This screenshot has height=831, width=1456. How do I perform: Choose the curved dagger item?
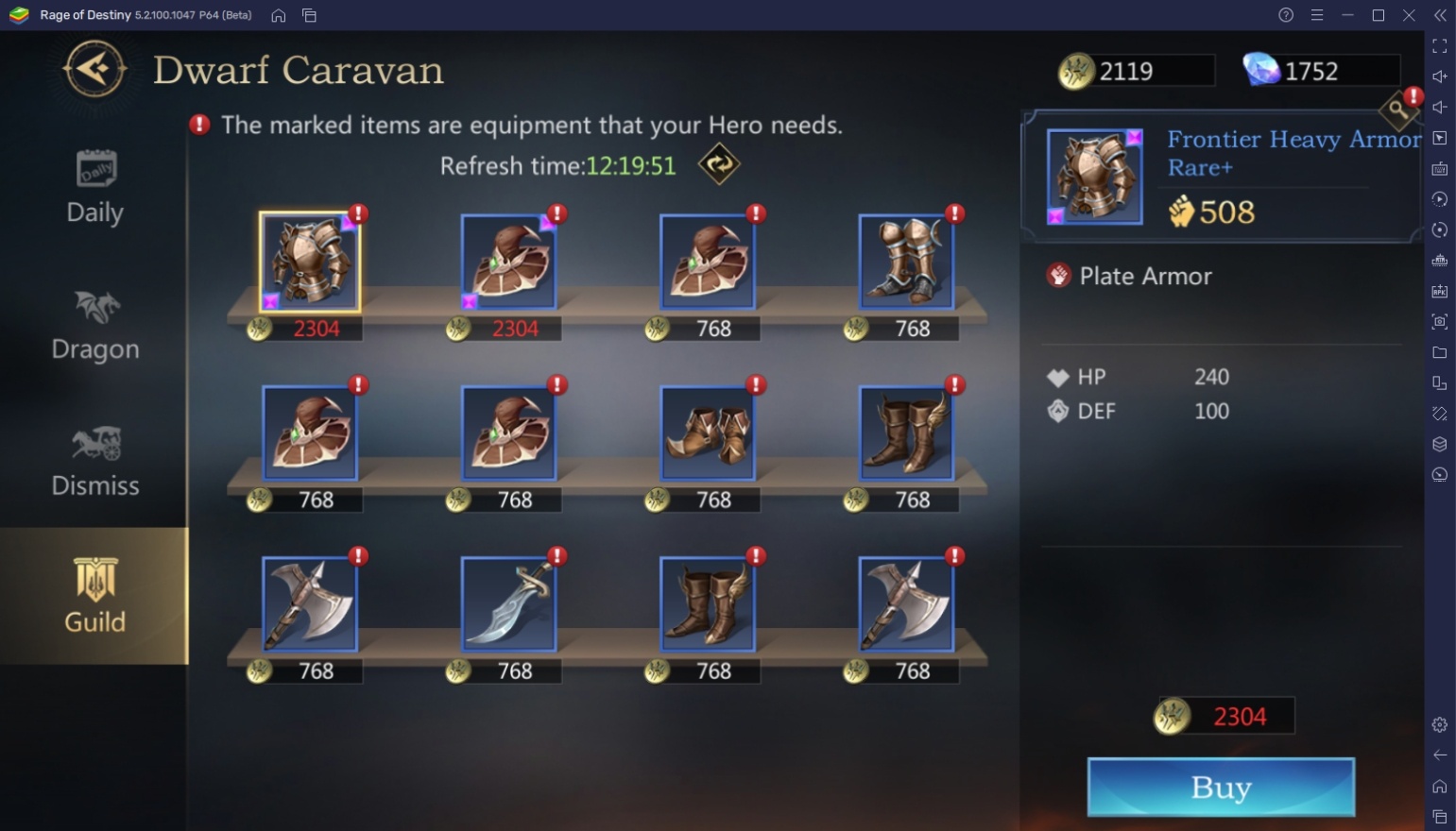pos(508,604)
